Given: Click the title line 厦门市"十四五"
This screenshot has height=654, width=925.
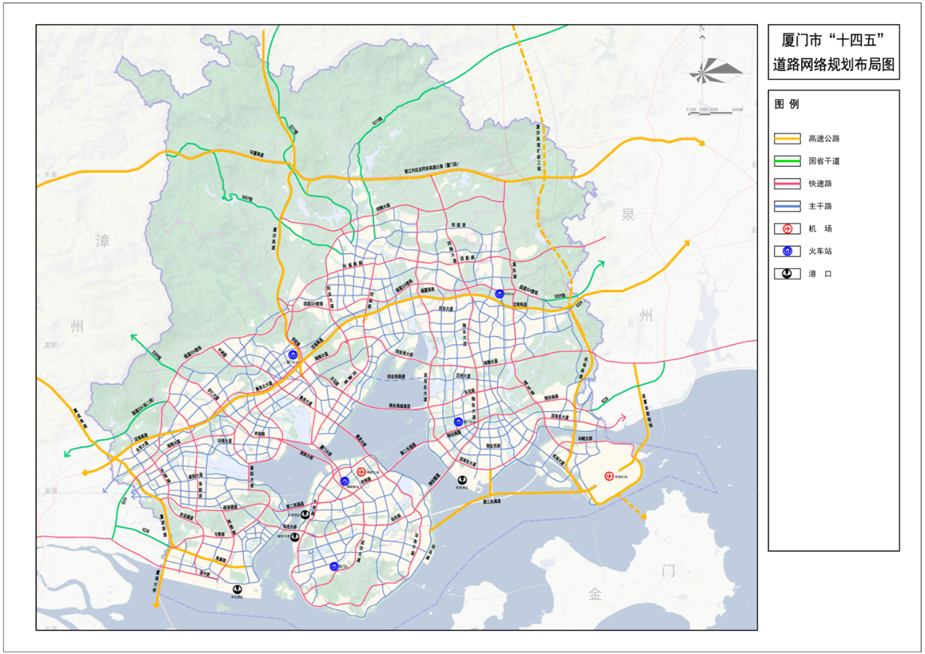Looking at the screenshot, I should pyautogui.click(x=834, y=40).
